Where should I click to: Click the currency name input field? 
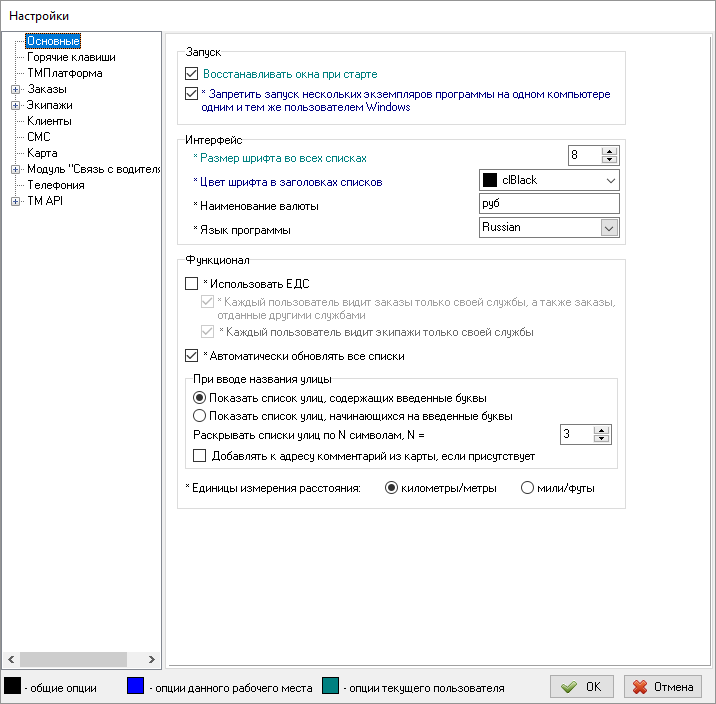549,204
